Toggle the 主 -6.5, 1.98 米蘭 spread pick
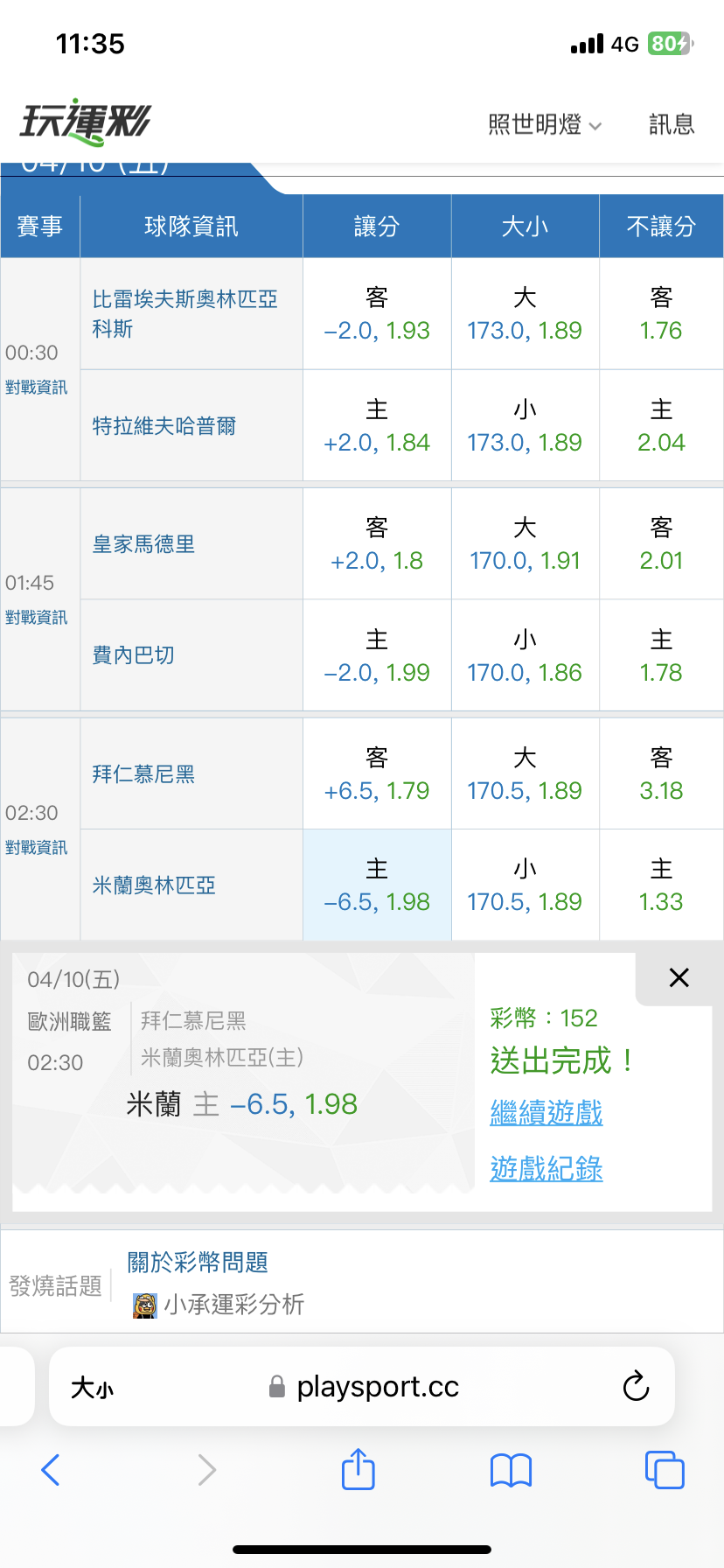 point(377,885)
